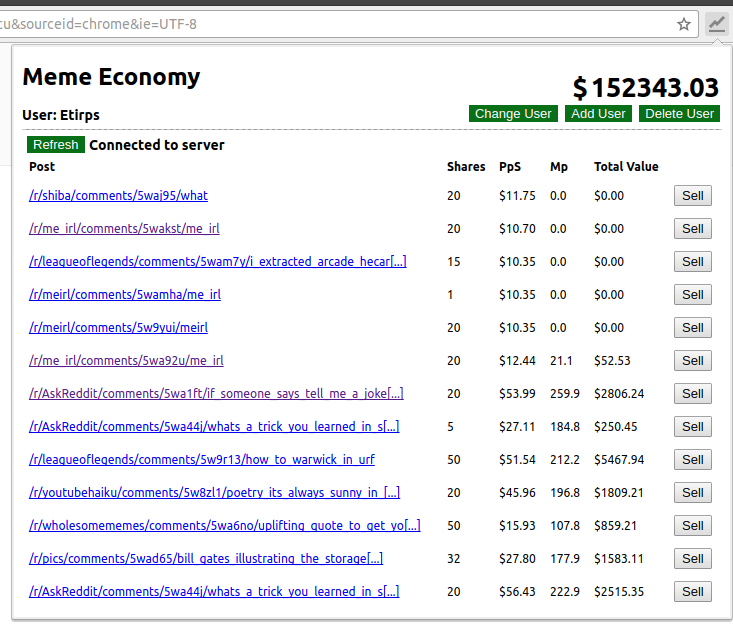The image size is (733, 634).
Task: Sell the AskReddit joke post worth $2806.24
Action: point(692,394)
